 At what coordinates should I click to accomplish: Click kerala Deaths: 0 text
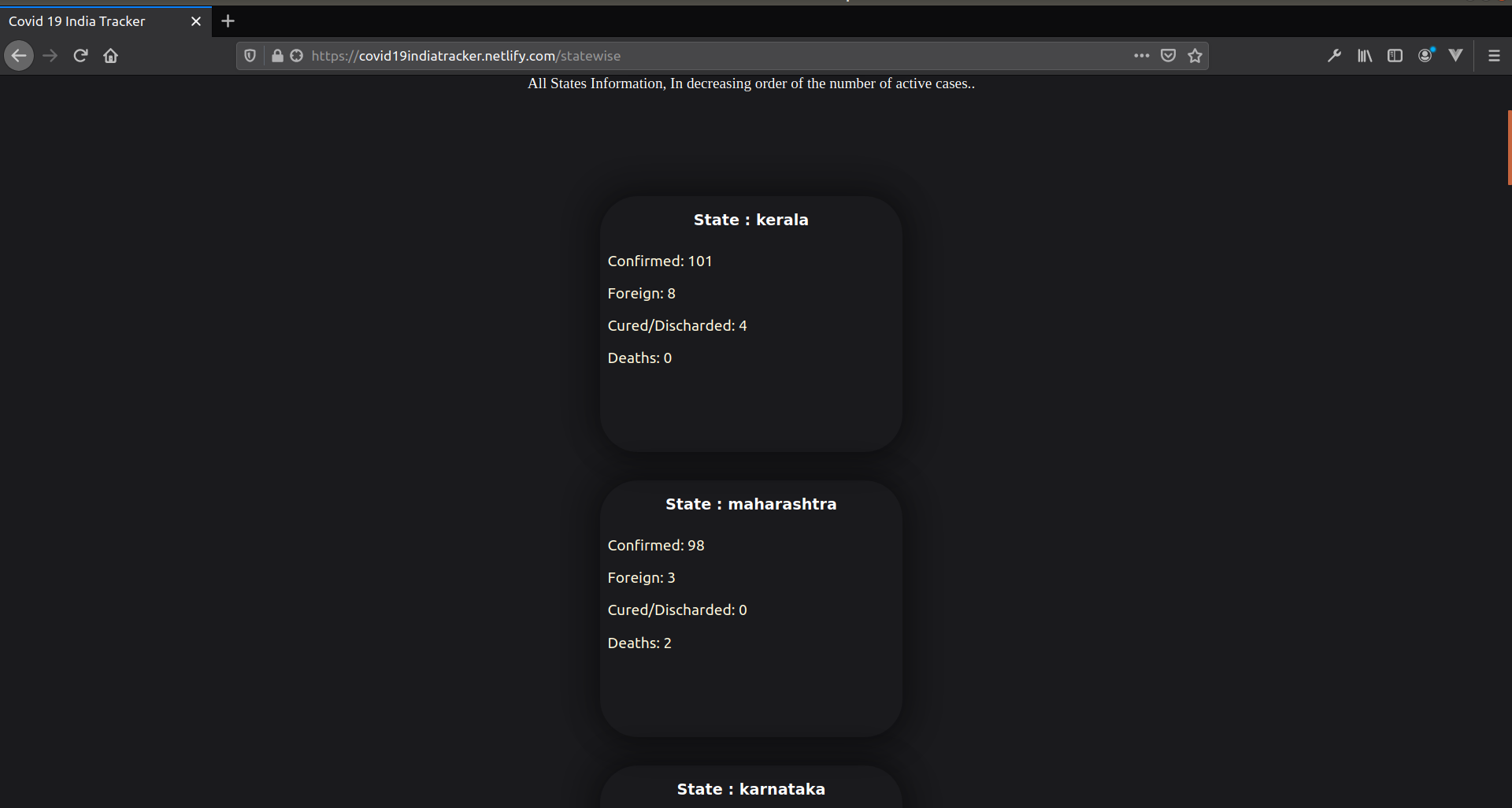click(x=639, y=358)
